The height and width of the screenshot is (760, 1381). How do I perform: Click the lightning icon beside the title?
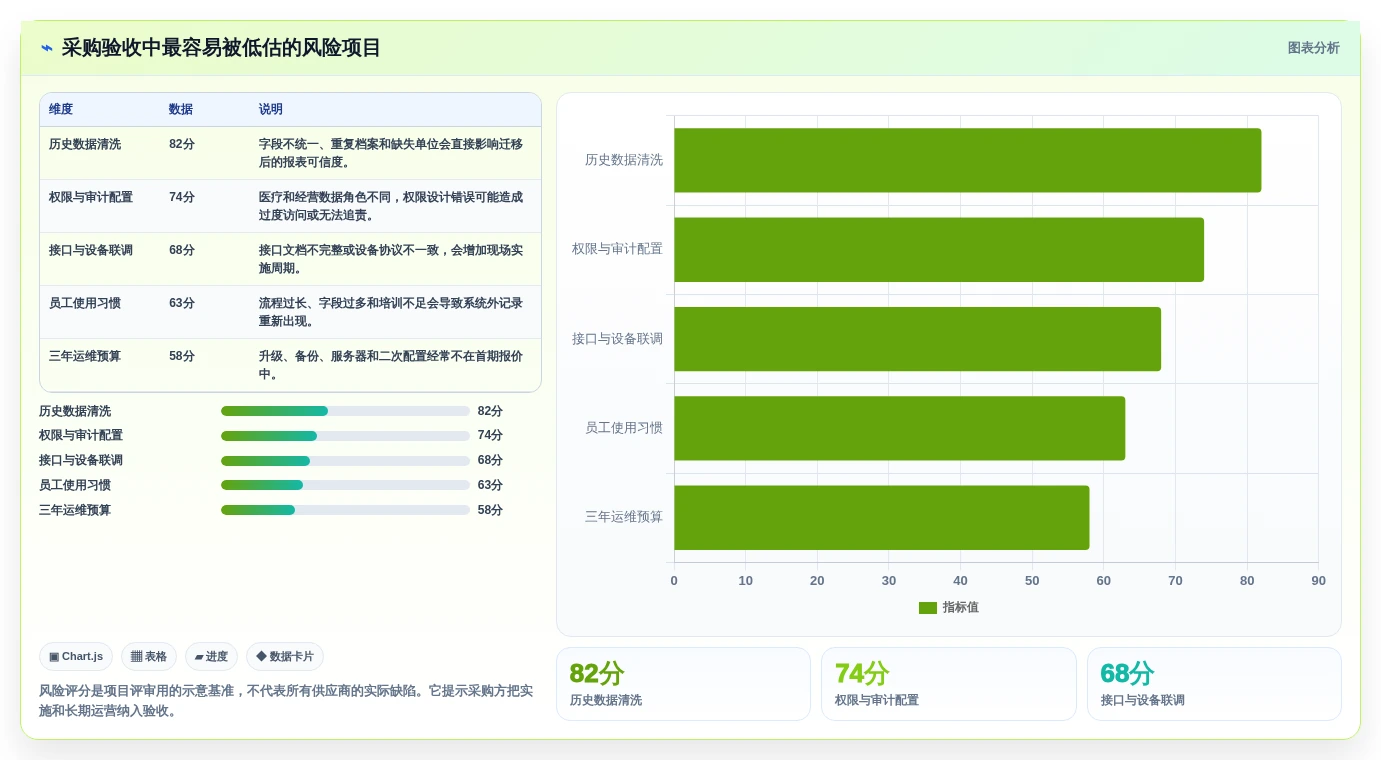[x=47, y=48]
